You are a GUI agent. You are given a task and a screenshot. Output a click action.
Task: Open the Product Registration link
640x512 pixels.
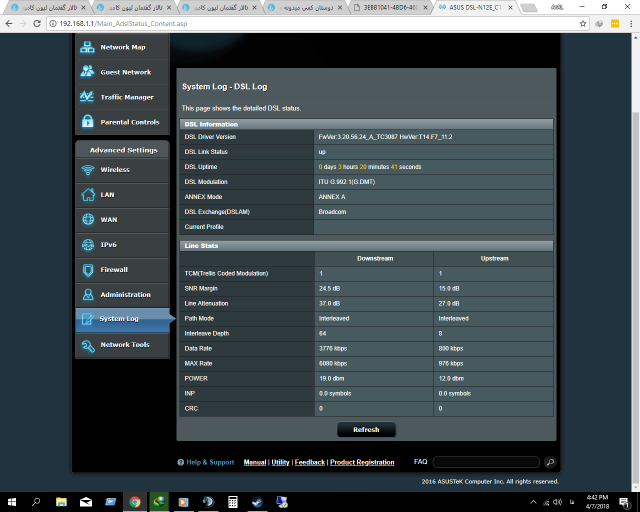pos(362,462)
